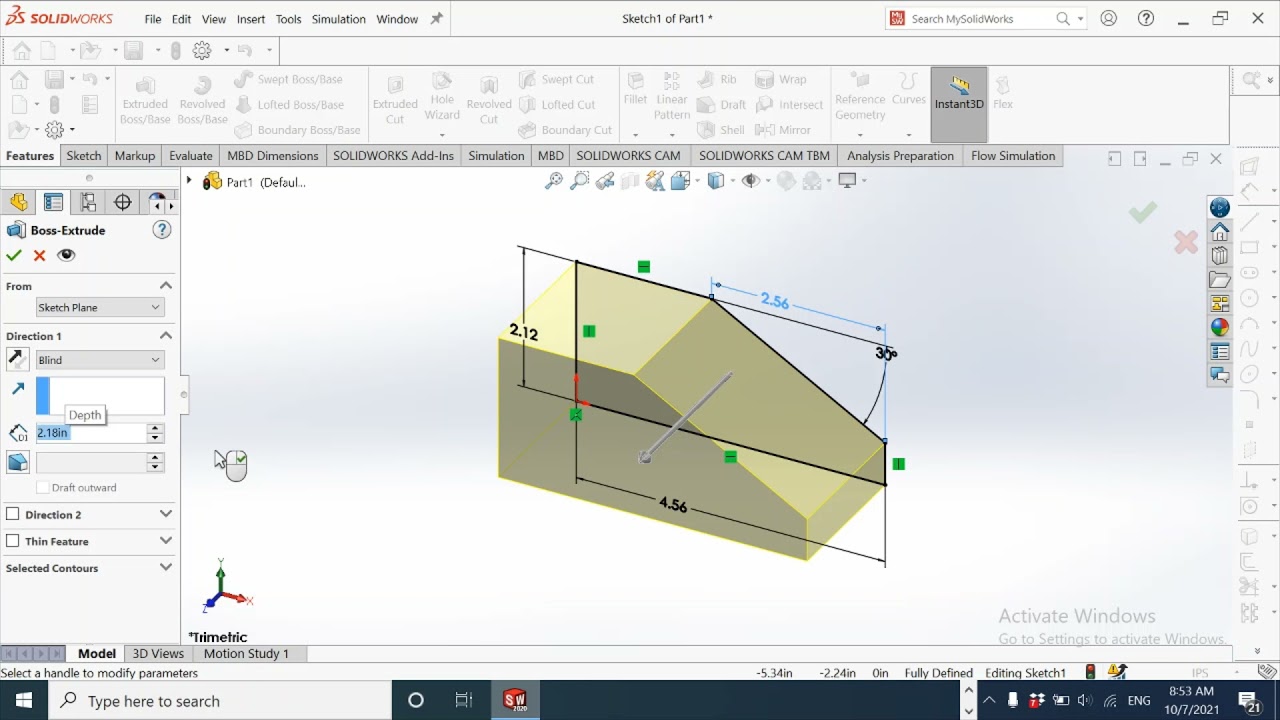Open the ConfigurationManager tab icon

[x=88, y=202]
